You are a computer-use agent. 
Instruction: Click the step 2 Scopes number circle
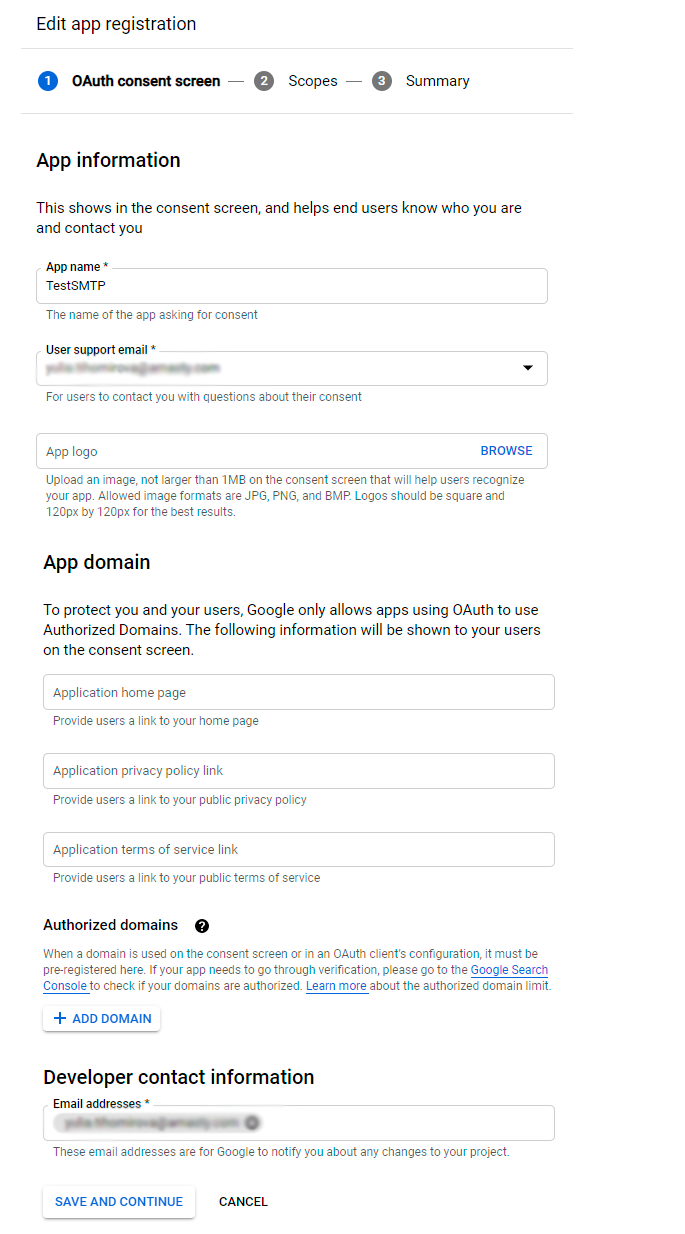[x=264, y=81]
